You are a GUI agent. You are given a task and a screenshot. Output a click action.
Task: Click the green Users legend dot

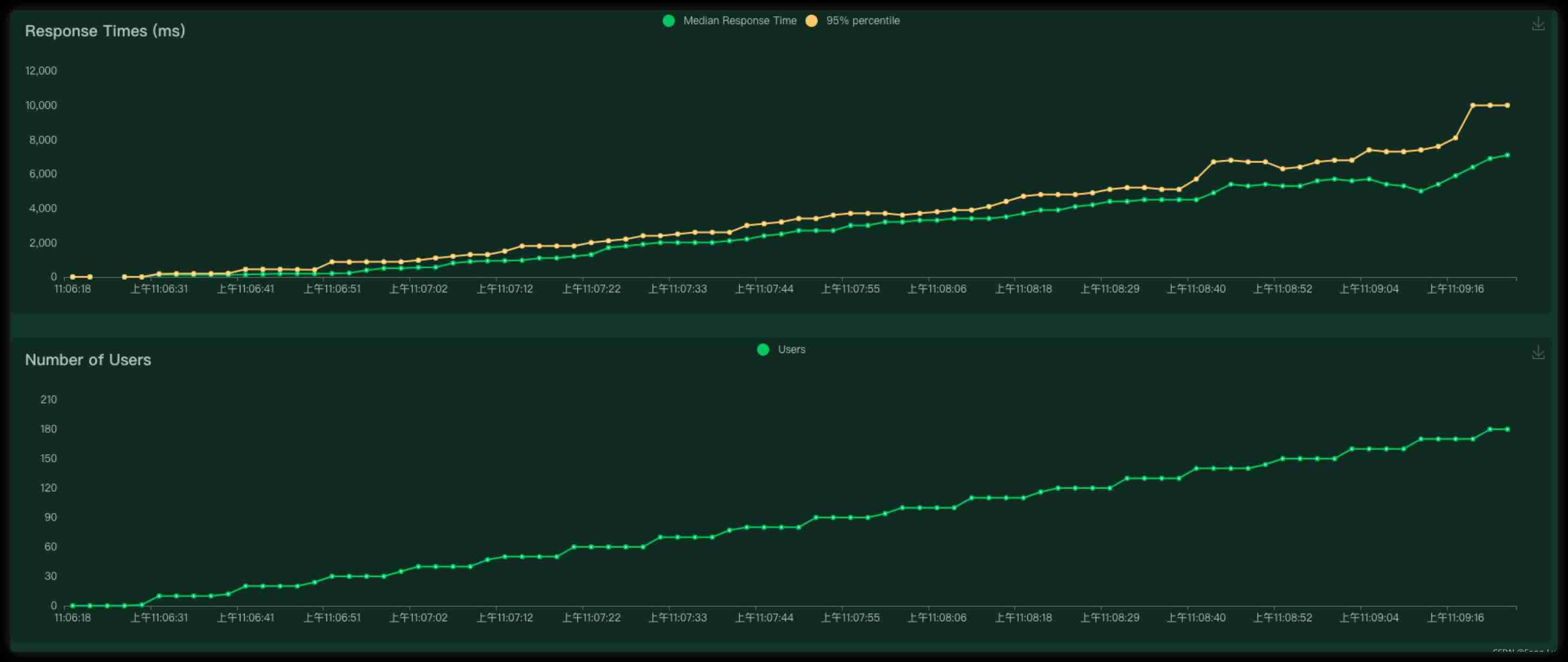763,349
